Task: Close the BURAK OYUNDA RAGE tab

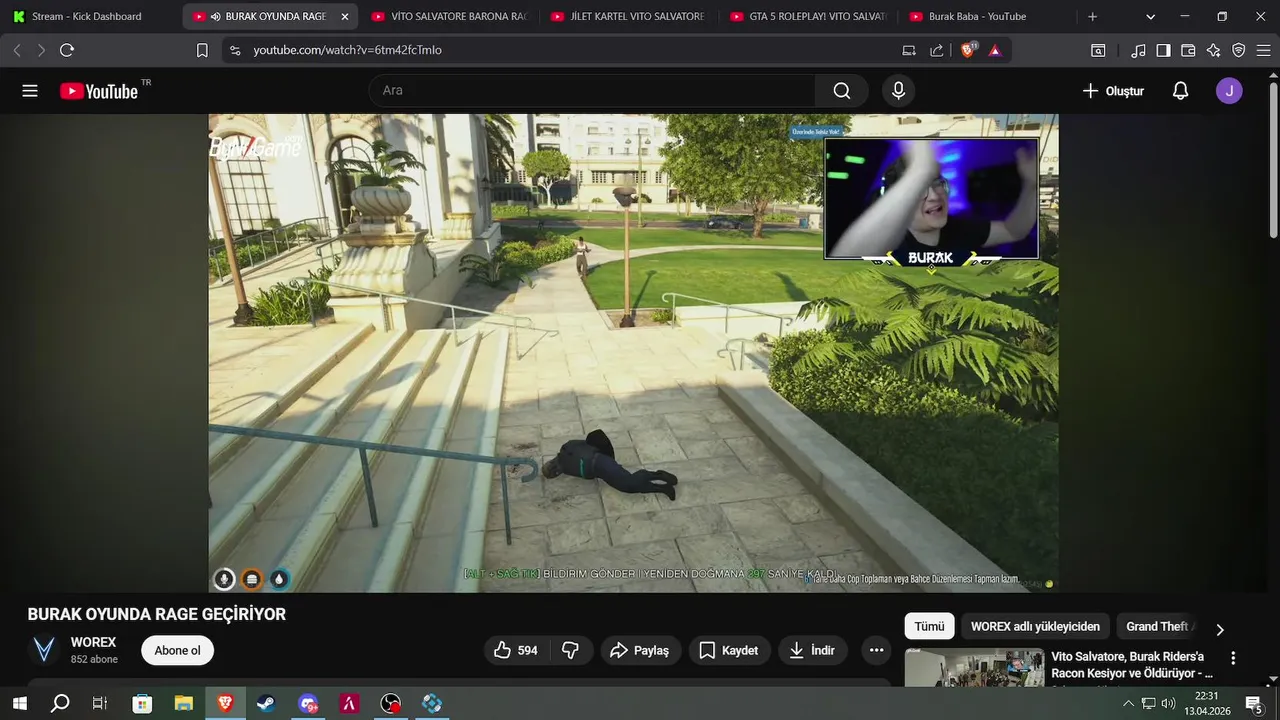Action: click(x=345, y=17)
